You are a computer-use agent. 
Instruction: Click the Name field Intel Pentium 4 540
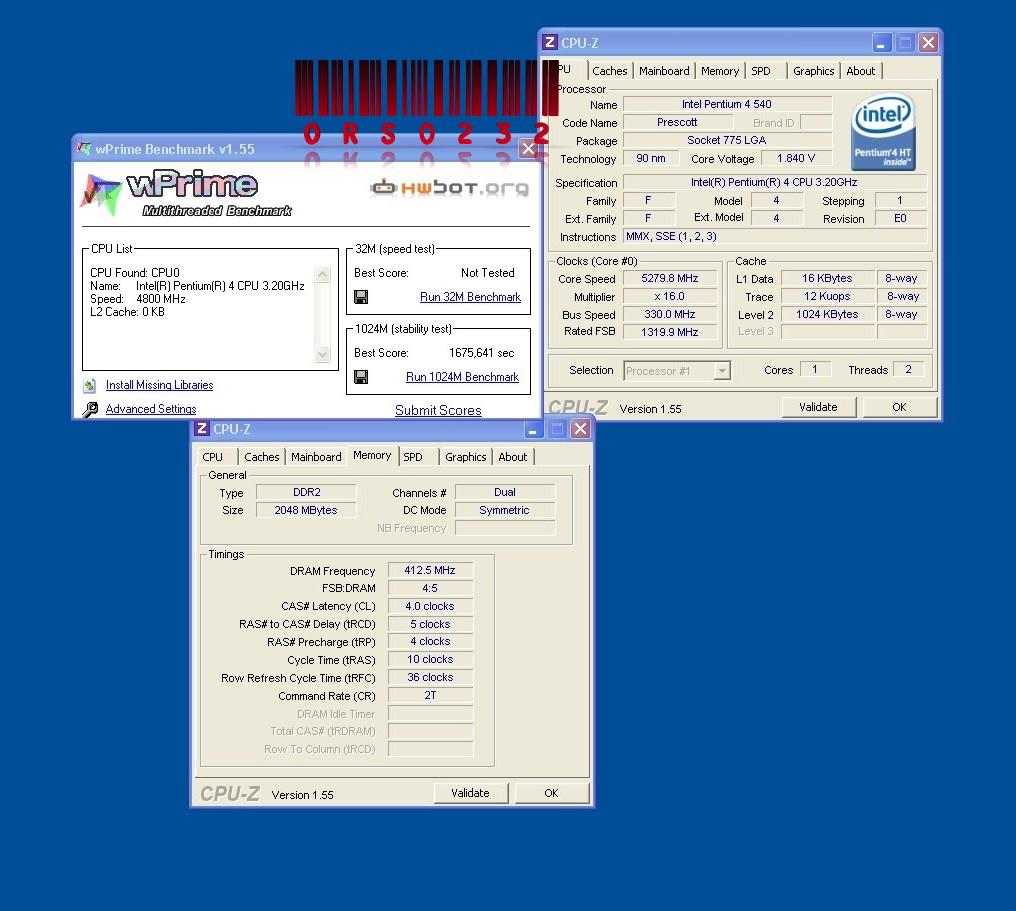point(726,104)
